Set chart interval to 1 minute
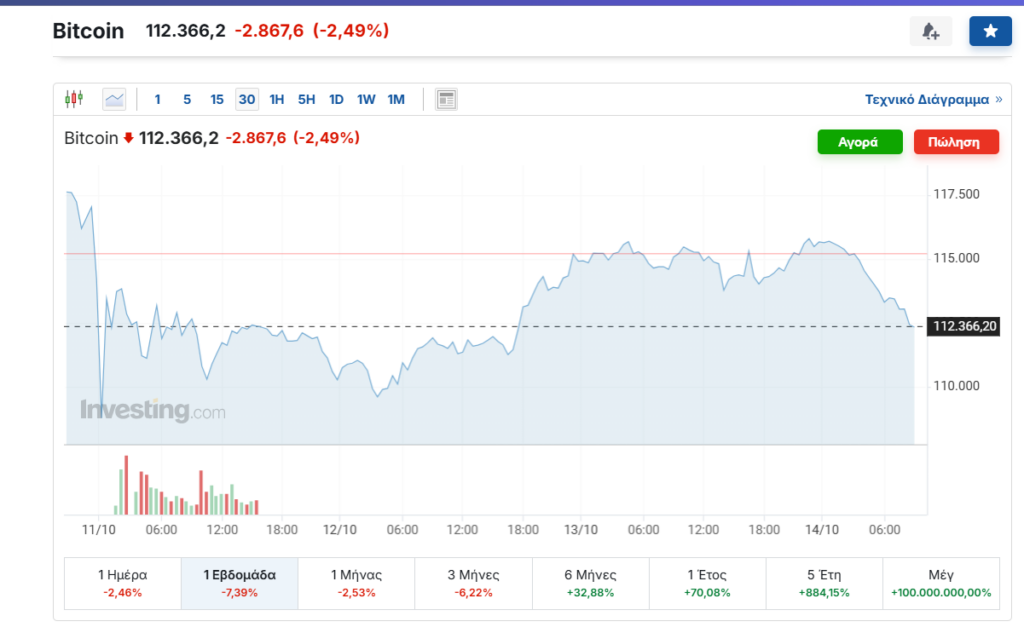Screen dimensions: 1024x633 (157, 99)
